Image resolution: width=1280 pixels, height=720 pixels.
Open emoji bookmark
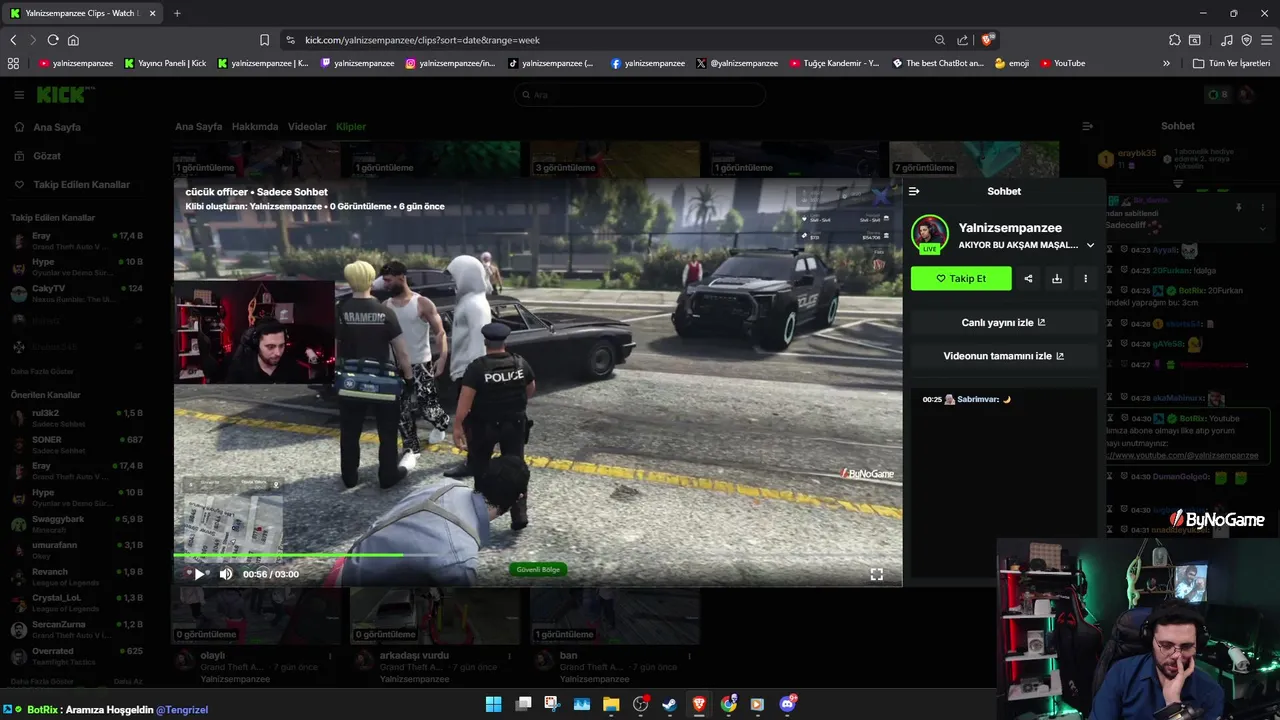[x=1011, y=63]
